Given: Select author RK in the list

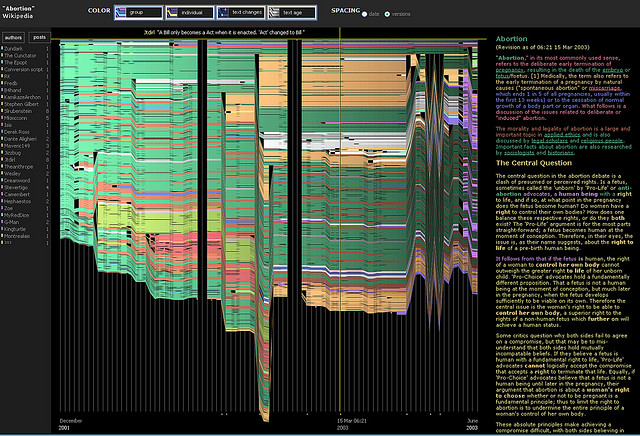Looking at the screenshot, I should pos(7,76).
